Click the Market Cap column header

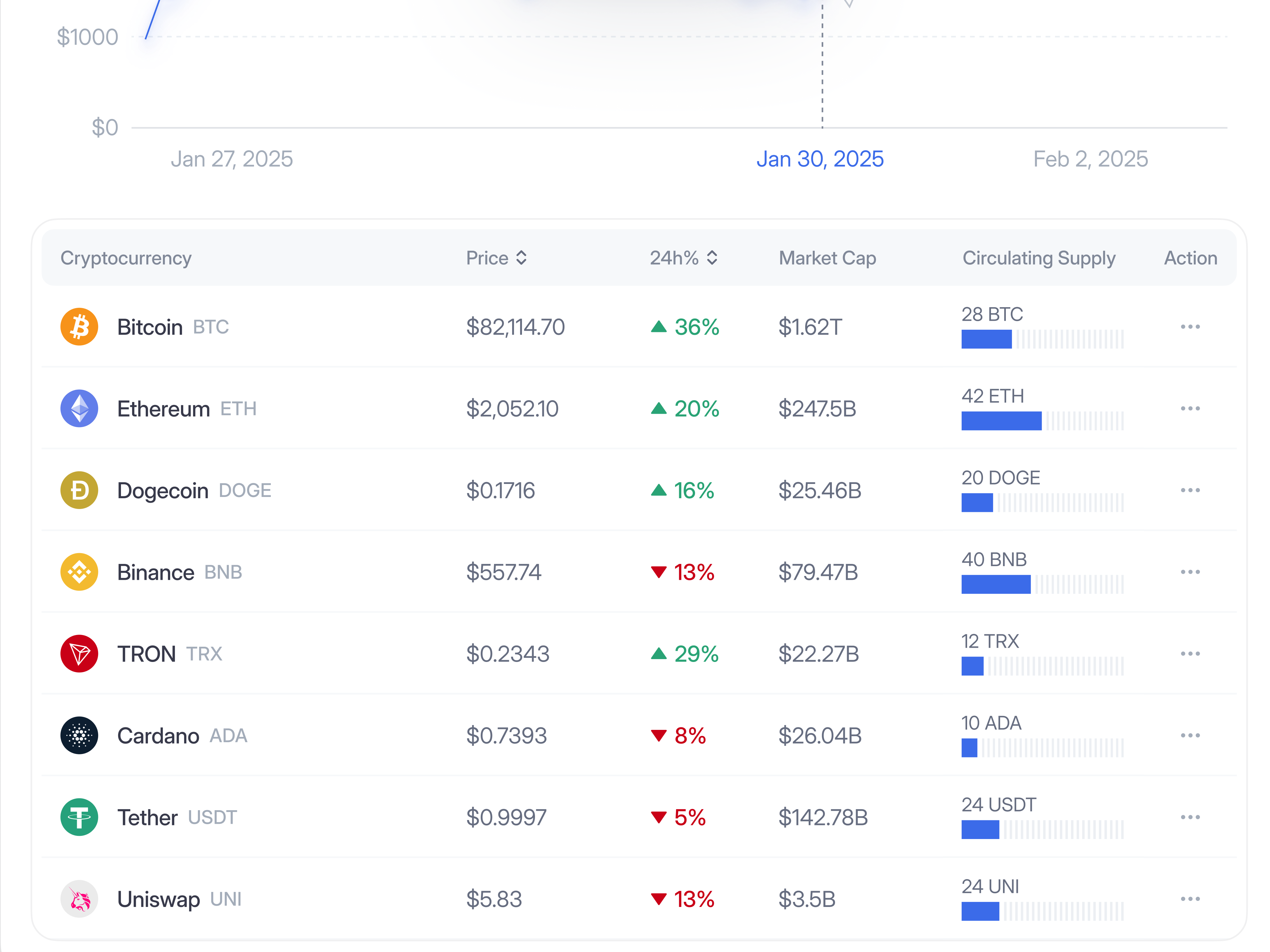[827, 258]
